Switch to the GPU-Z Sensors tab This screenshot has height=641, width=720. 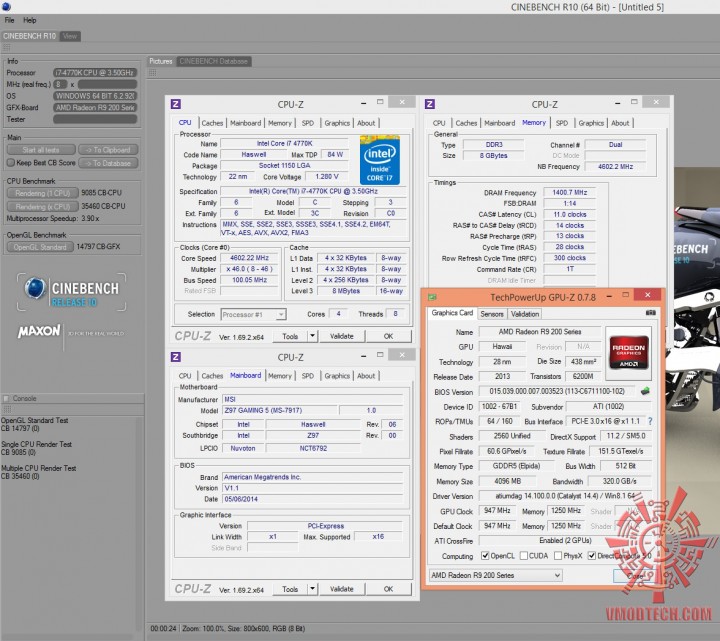tap(492, 314)
